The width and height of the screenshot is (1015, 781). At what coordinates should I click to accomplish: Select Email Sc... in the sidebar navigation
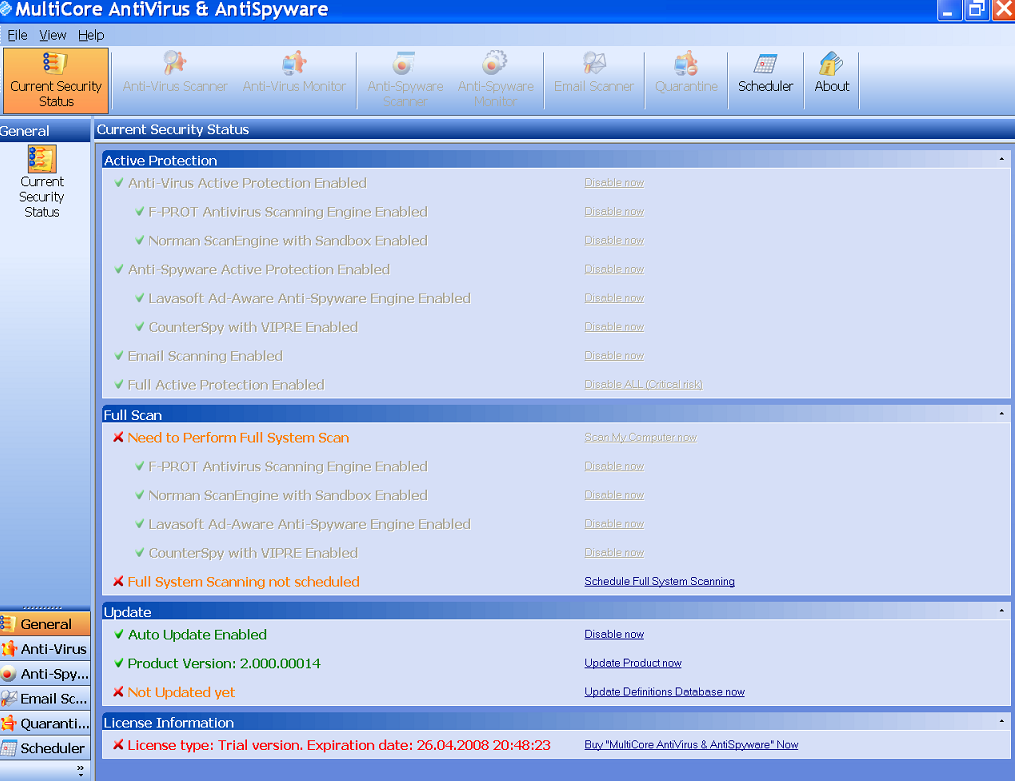[45, 699]
